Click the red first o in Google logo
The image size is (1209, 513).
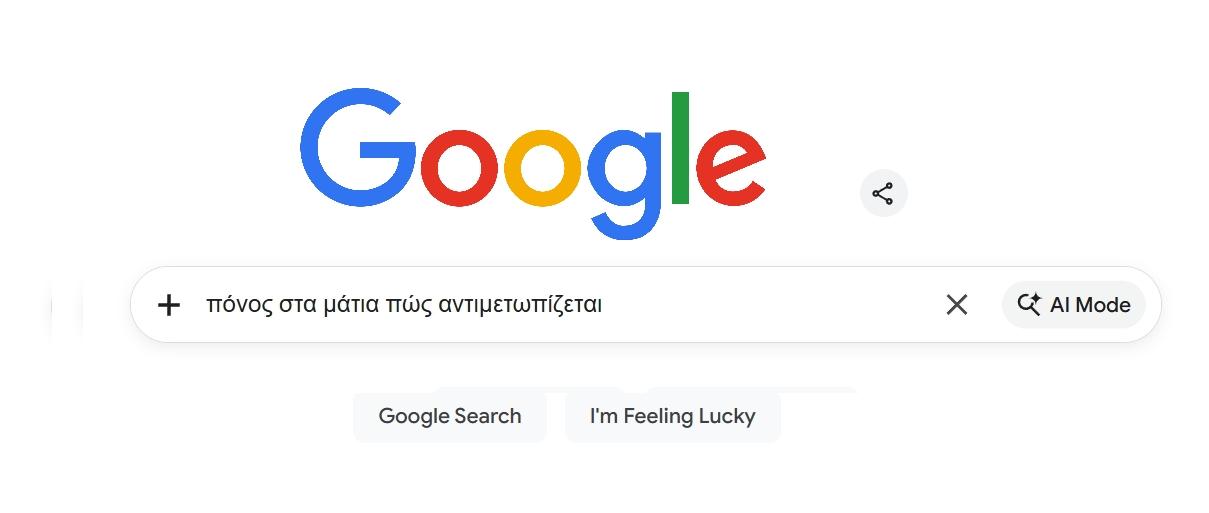(x=460, y=167)
